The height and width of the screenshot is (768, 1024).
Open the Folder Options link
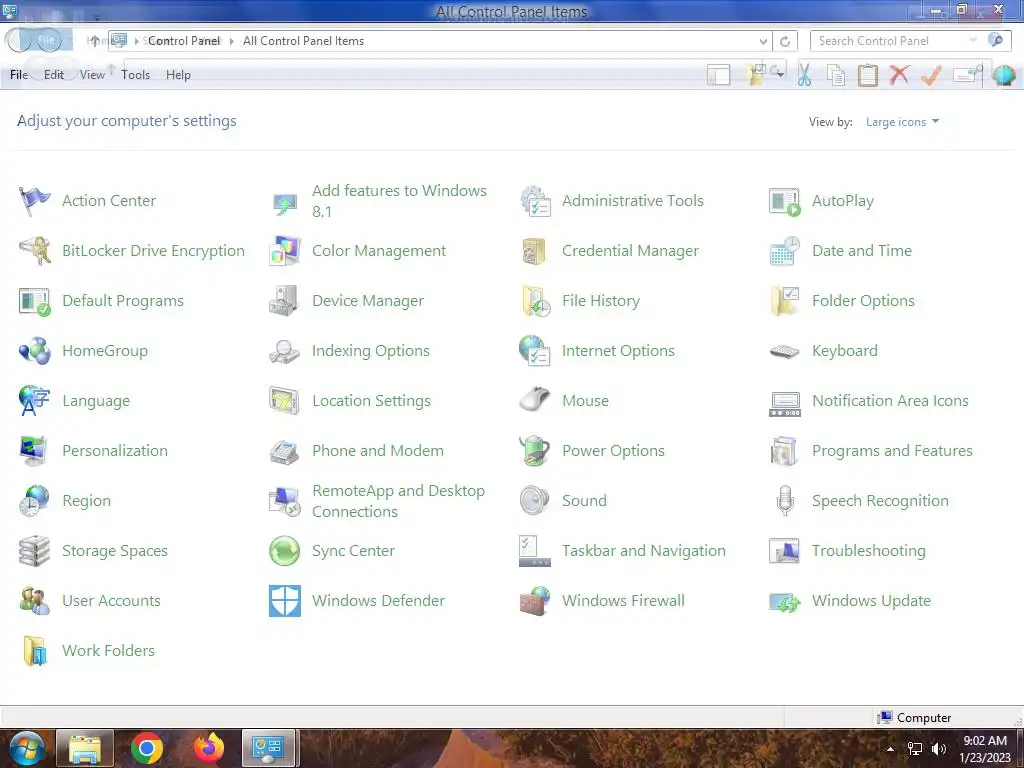coord(863,300)
